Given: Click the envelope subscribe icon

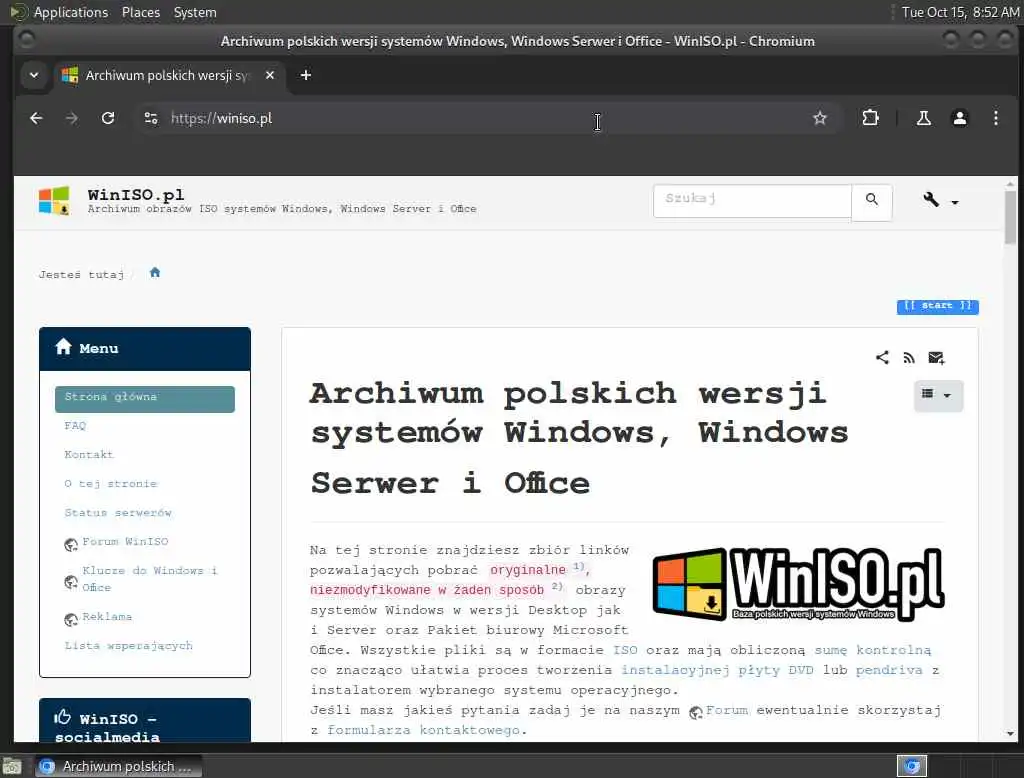Looking at the screenshot, I should 936,358.
